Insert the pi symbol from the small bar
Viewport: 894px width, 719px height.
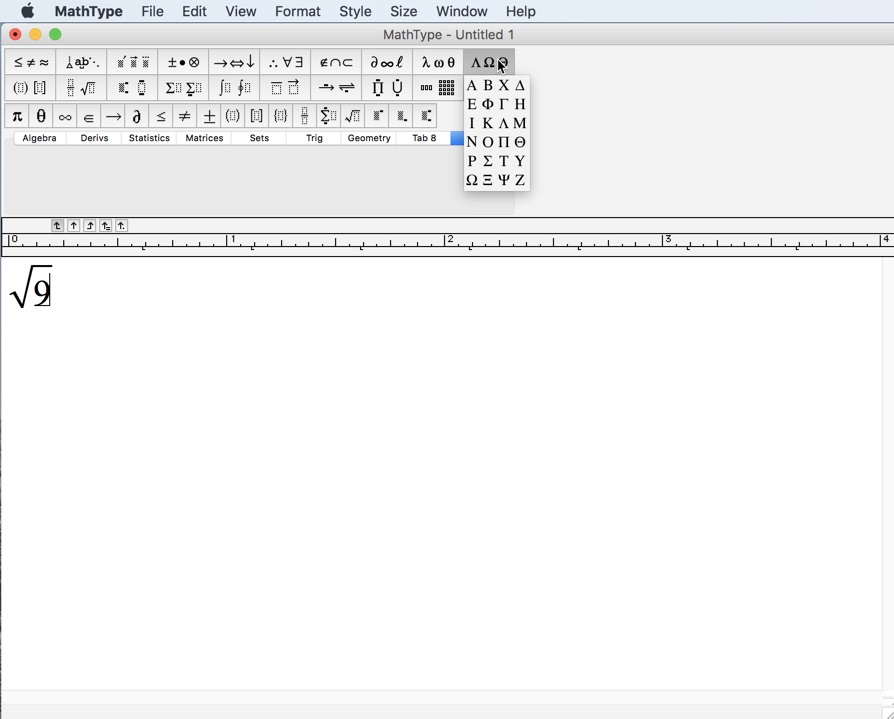pyautogui.click(x=17, y=115)
